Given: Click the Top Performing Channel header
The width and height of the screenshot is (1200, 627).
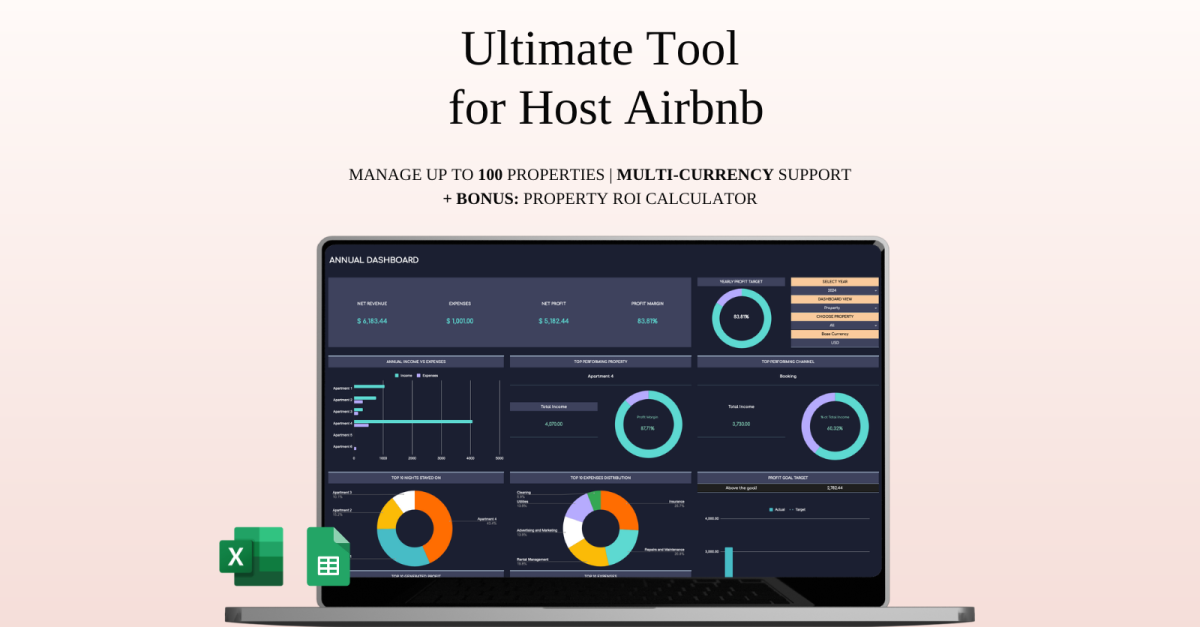Looking at the screenshot, I should (788, 361).
